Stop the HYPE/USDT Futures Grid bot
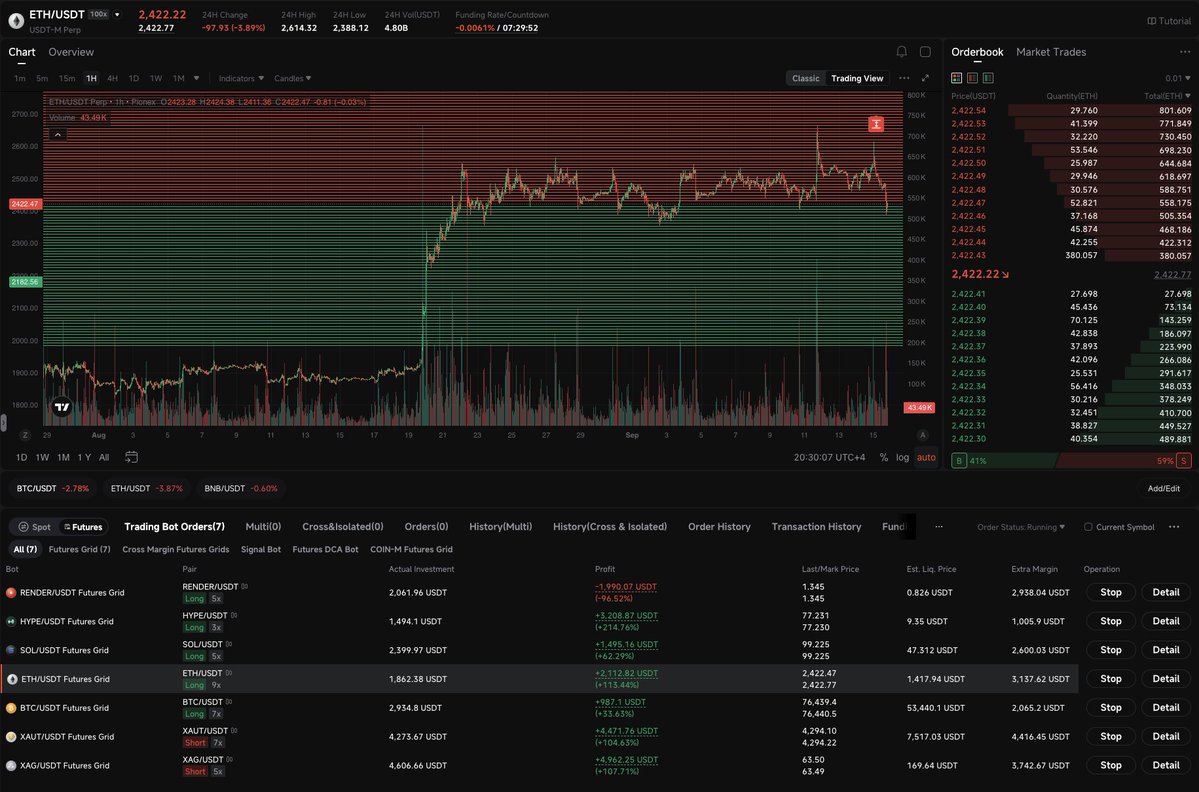The height and width of the screenshot is (792, 1199). click(1110, 622)
